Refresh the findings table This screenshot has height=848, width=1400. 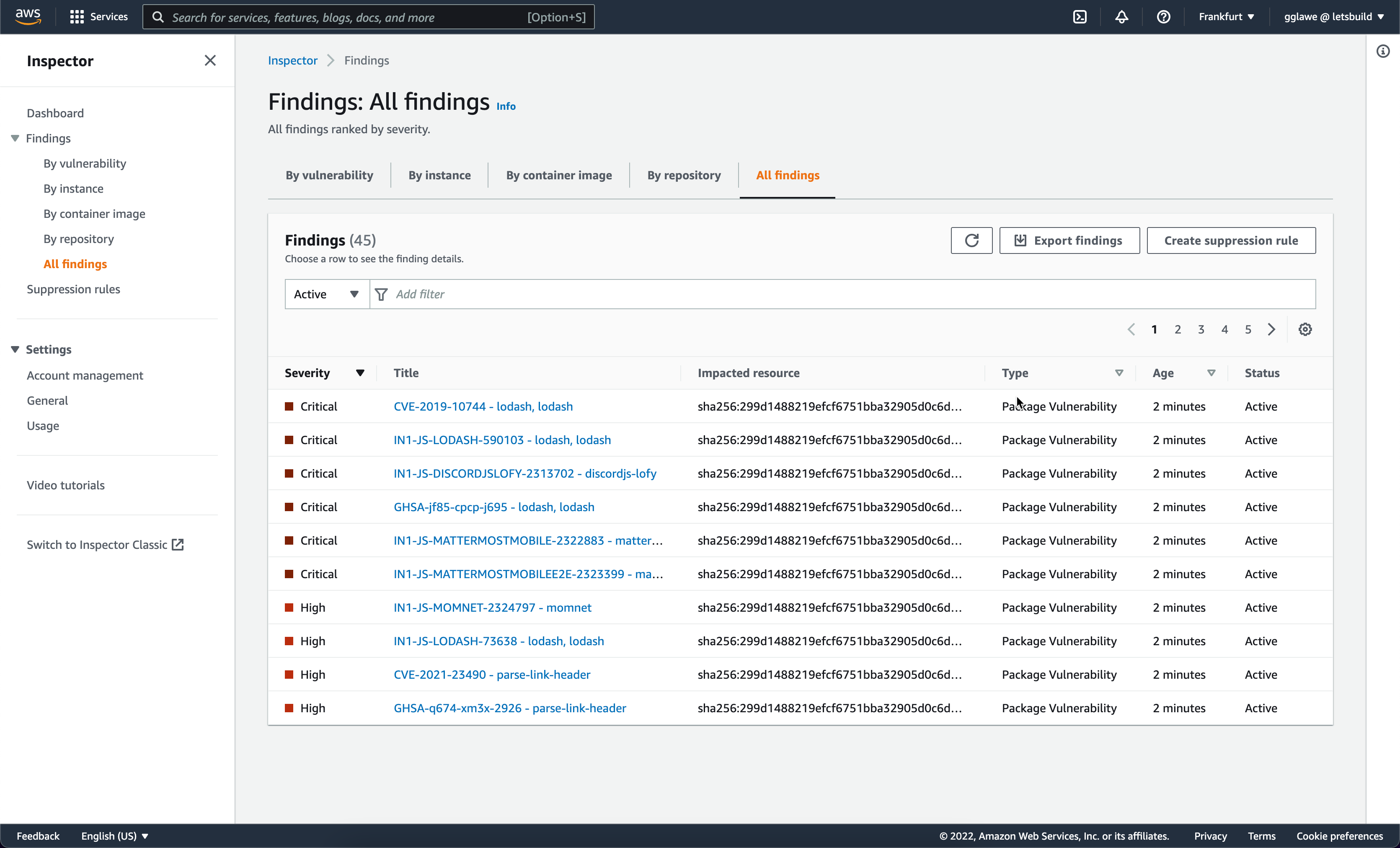971,240
